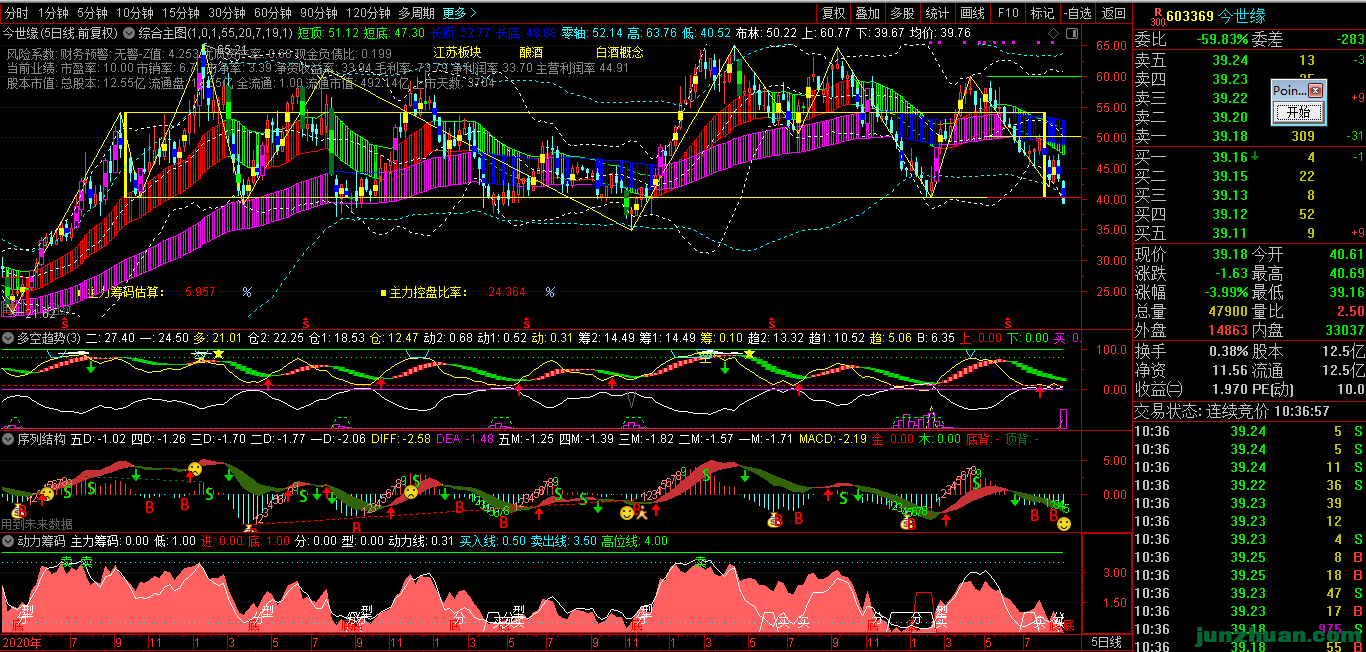Toggle 自选 watchlist membership
Image resolution: width=1366 pixels, height=652 pixels.
[1078, 13]
